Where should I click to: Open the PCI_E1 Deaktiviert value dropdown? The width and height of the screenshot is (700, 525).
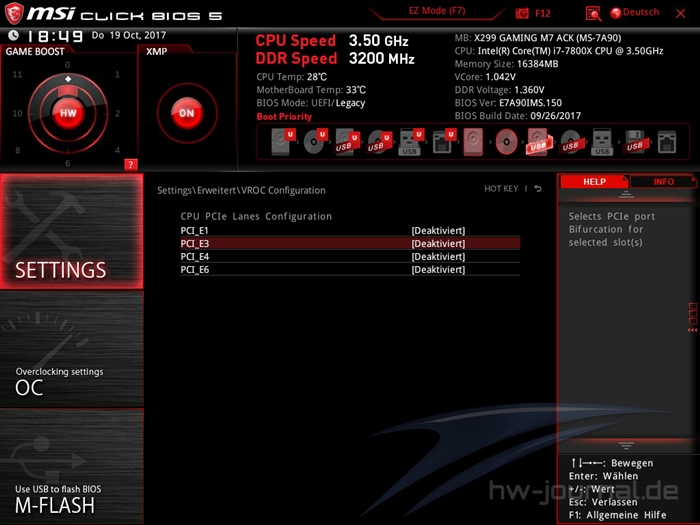[x=438, y=231]
